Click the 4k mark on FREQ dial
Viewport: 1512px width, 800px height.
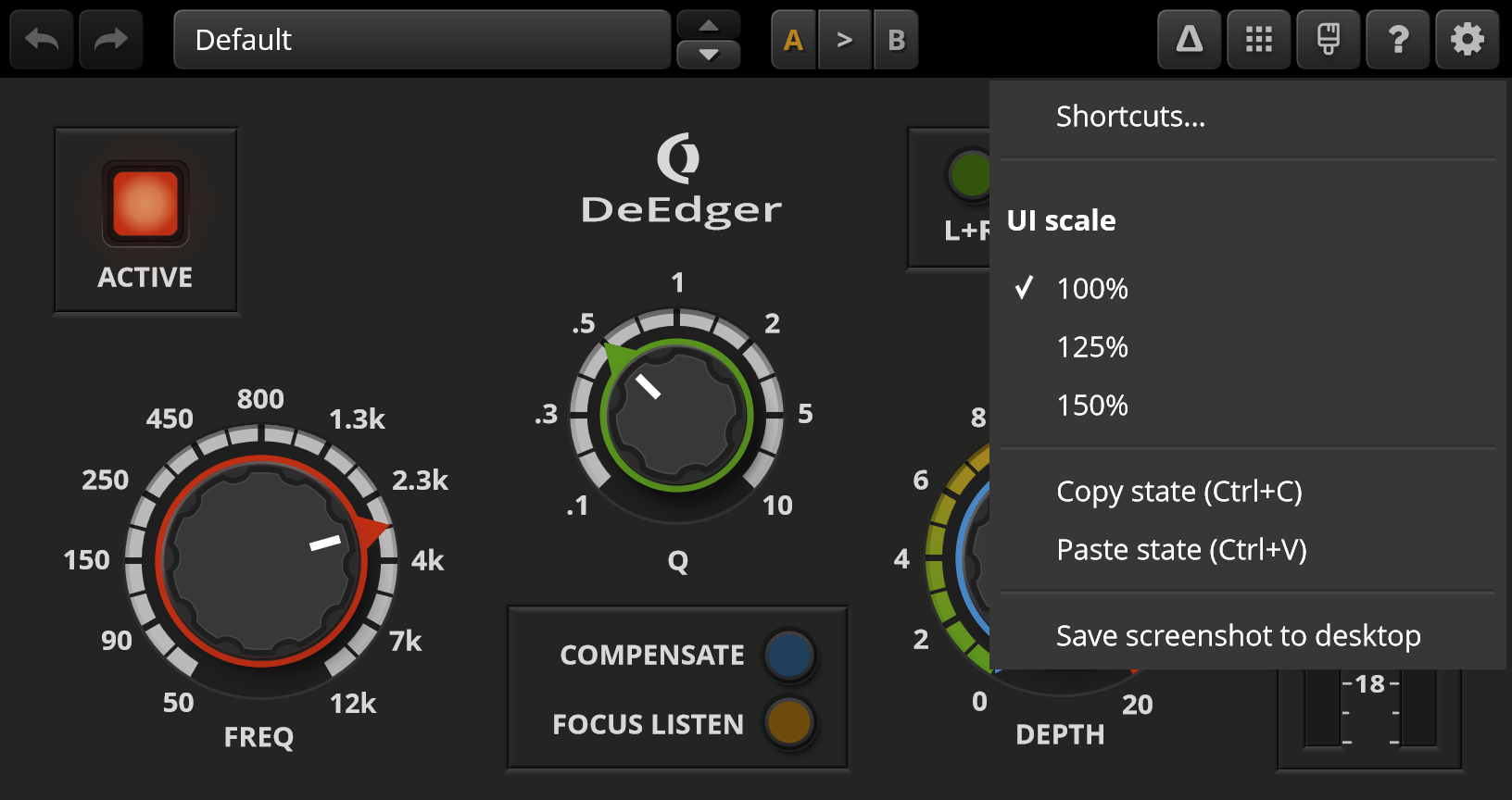tap(428, 561)
